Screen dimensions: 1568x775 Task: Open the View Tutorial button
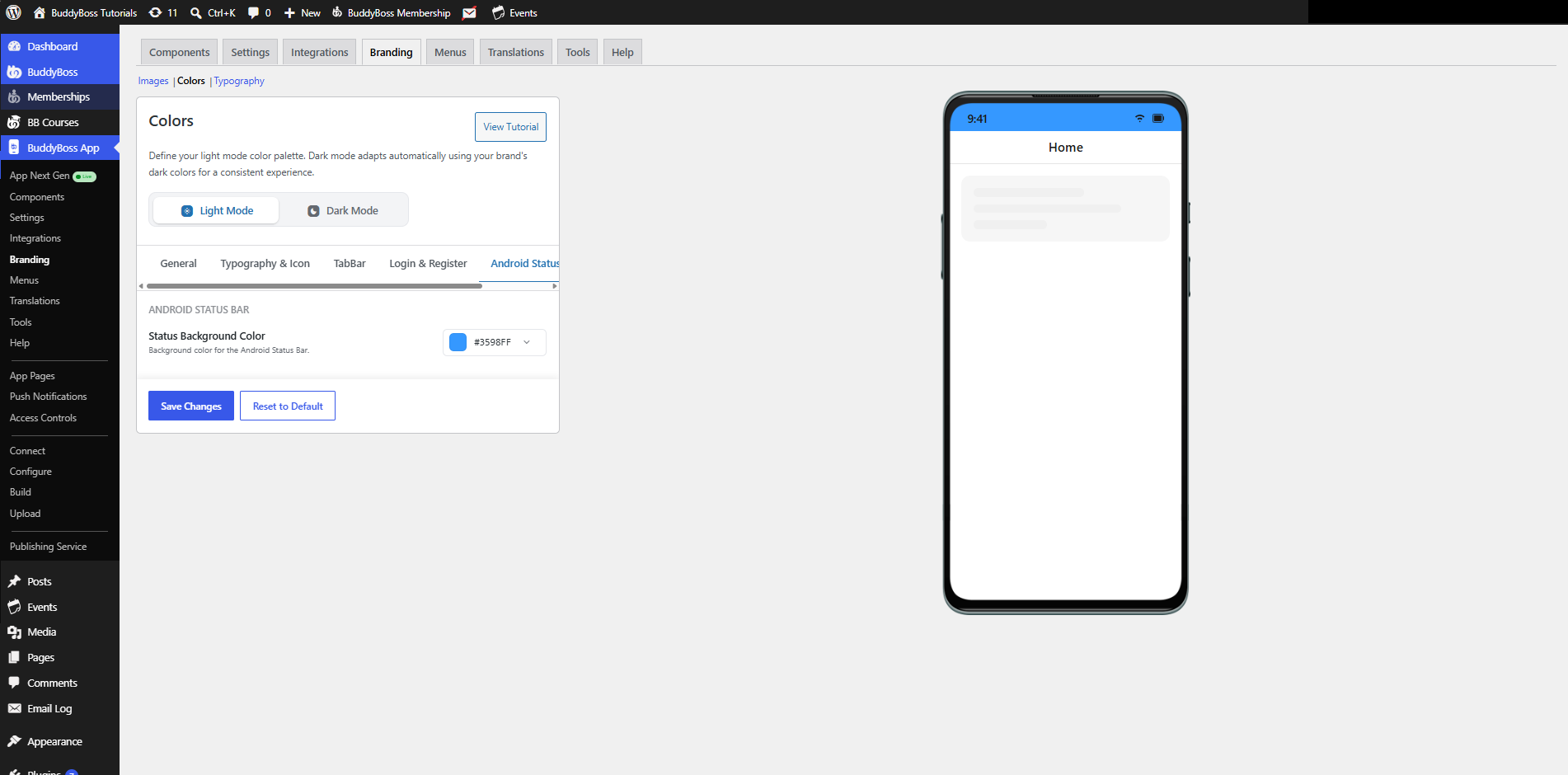[x=510, y=127]
